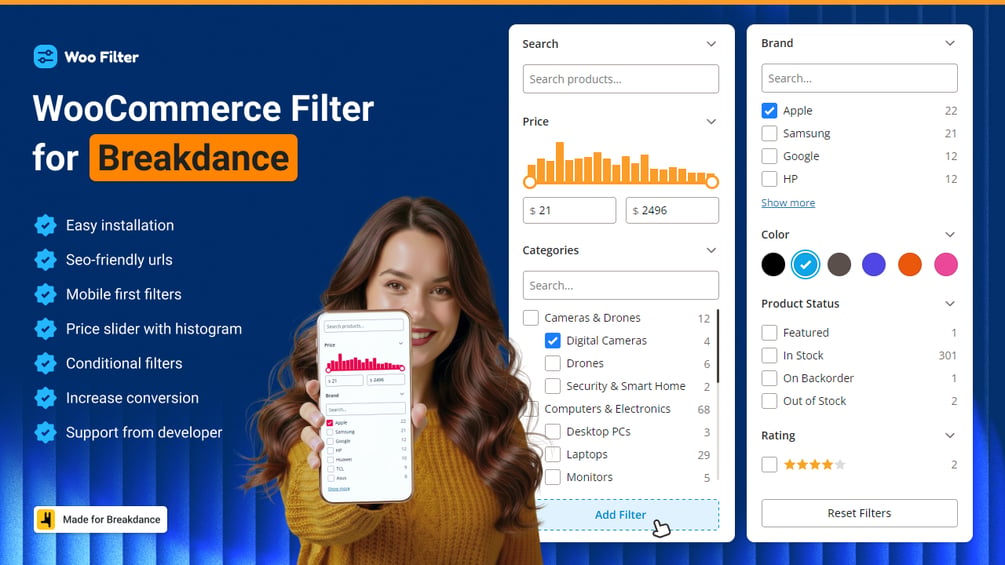The width and height of the screenshot is (1005, 565).
Task: Click the check badge beside Mobile first filters
Action: point(45,294)
